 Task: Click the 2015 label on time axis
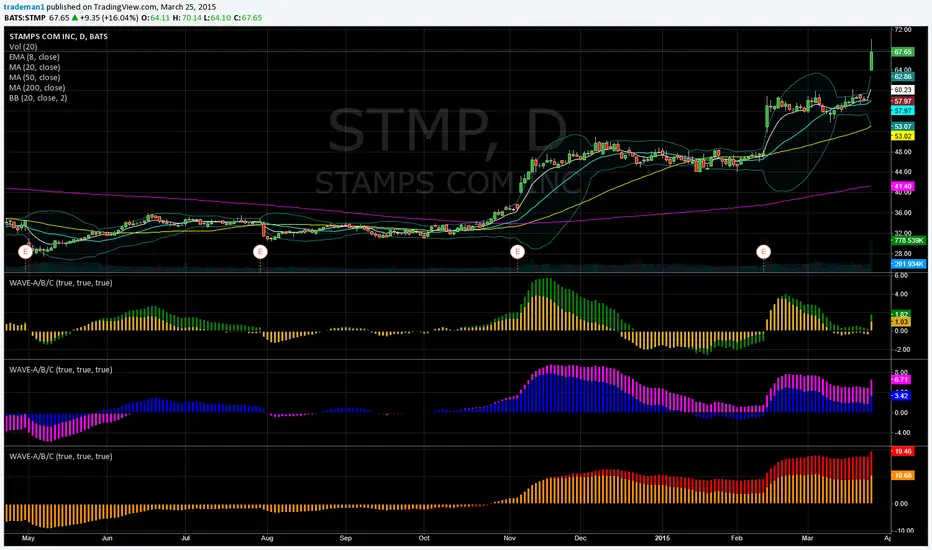coord(662,538)
